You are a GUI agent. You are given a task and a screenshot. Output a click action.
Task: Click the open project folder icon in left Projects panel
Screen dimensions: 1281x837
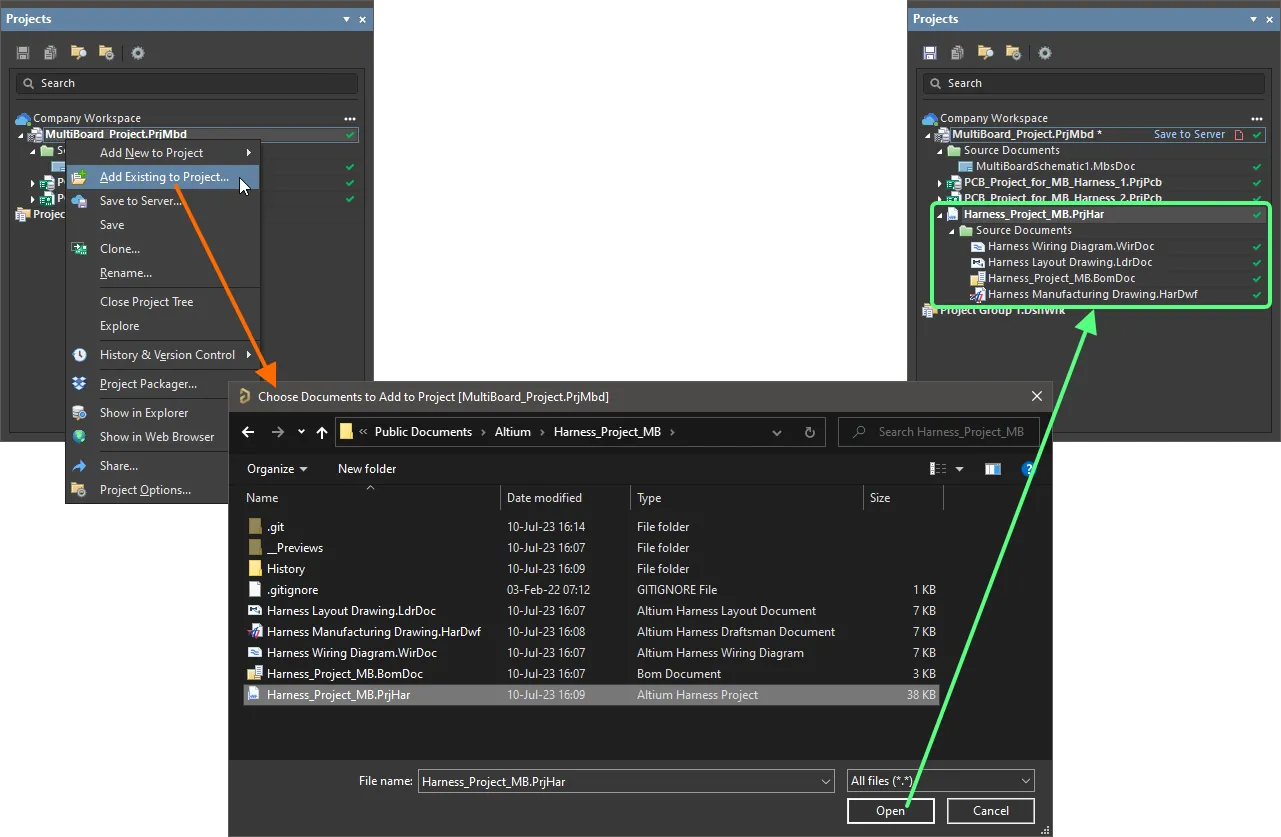[78, 53]
